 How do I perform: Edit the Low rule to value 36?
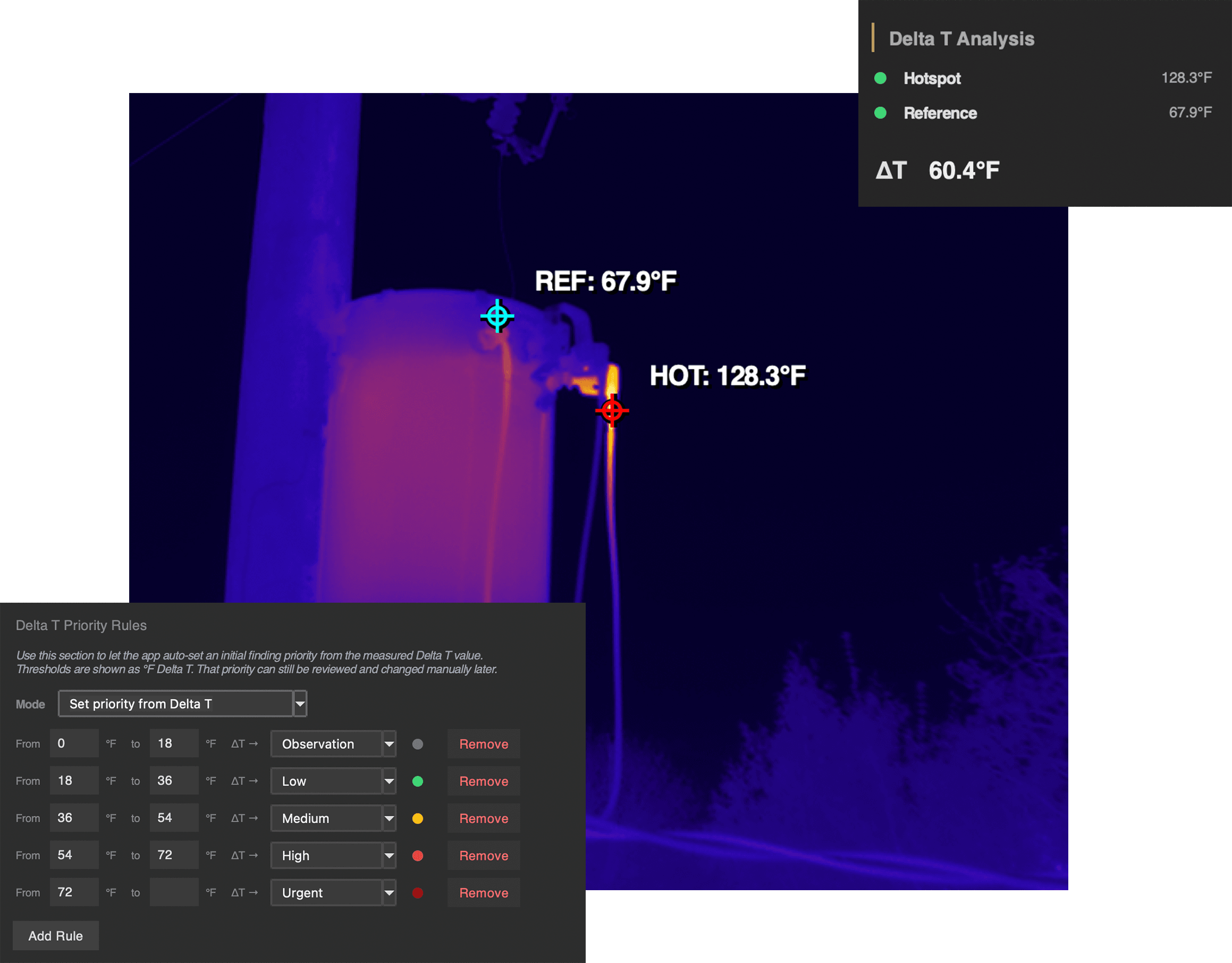point(174,780)
